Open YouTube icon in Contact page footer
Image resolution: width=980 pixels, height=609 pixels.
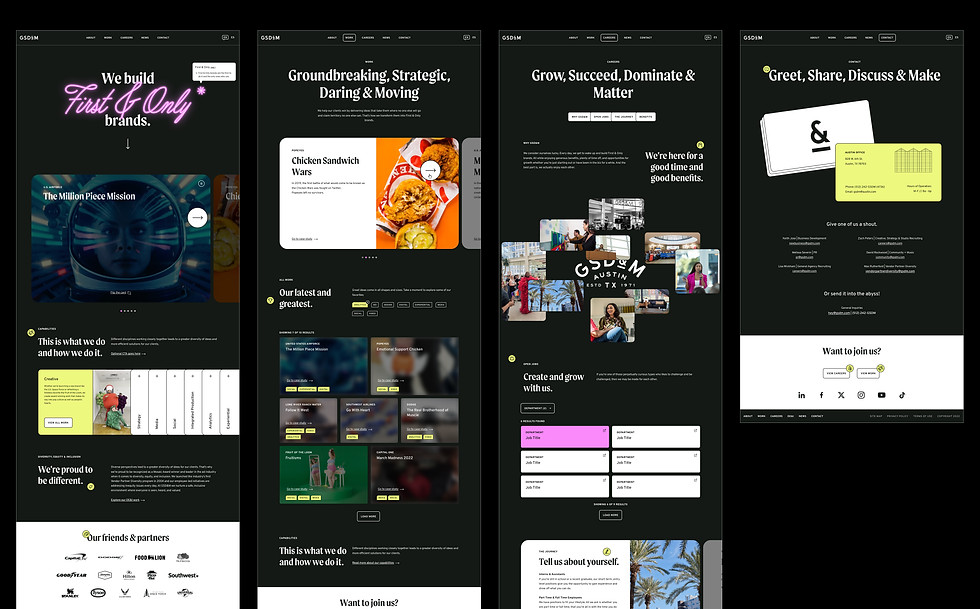point(881,395)
